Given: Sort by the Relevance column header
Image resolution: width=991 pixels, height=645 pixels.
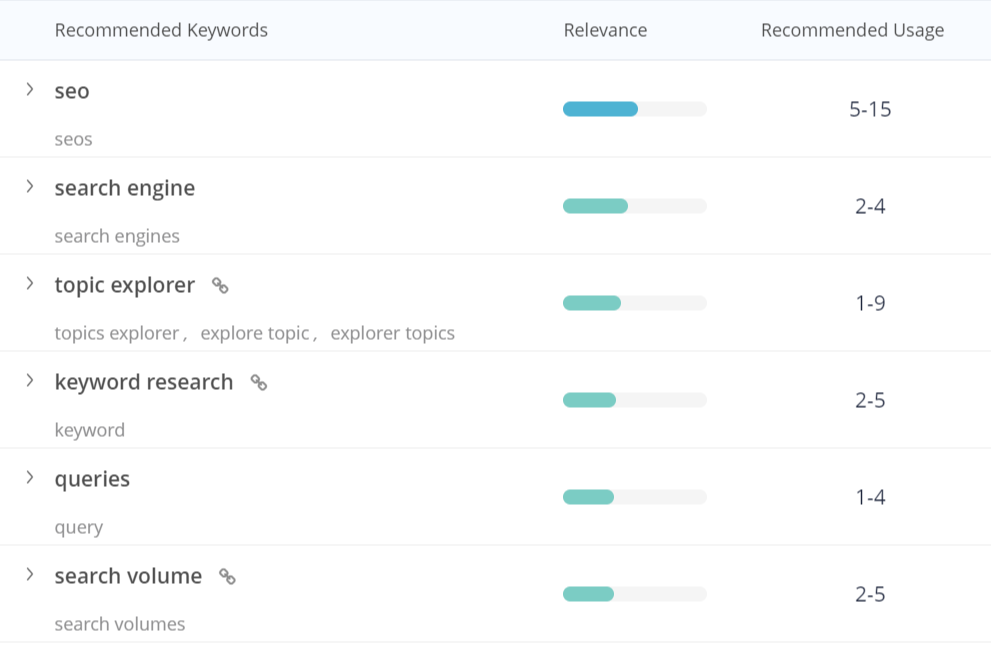Looking at the screenshot, I should click(605, 30).
